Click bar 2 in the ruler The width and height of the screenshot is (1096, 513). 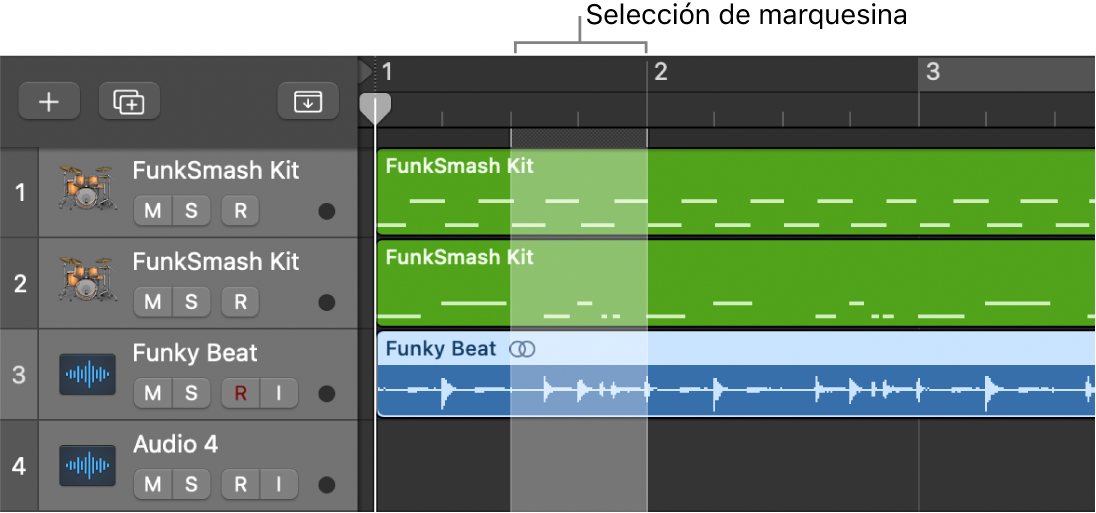tap(660, 72)
